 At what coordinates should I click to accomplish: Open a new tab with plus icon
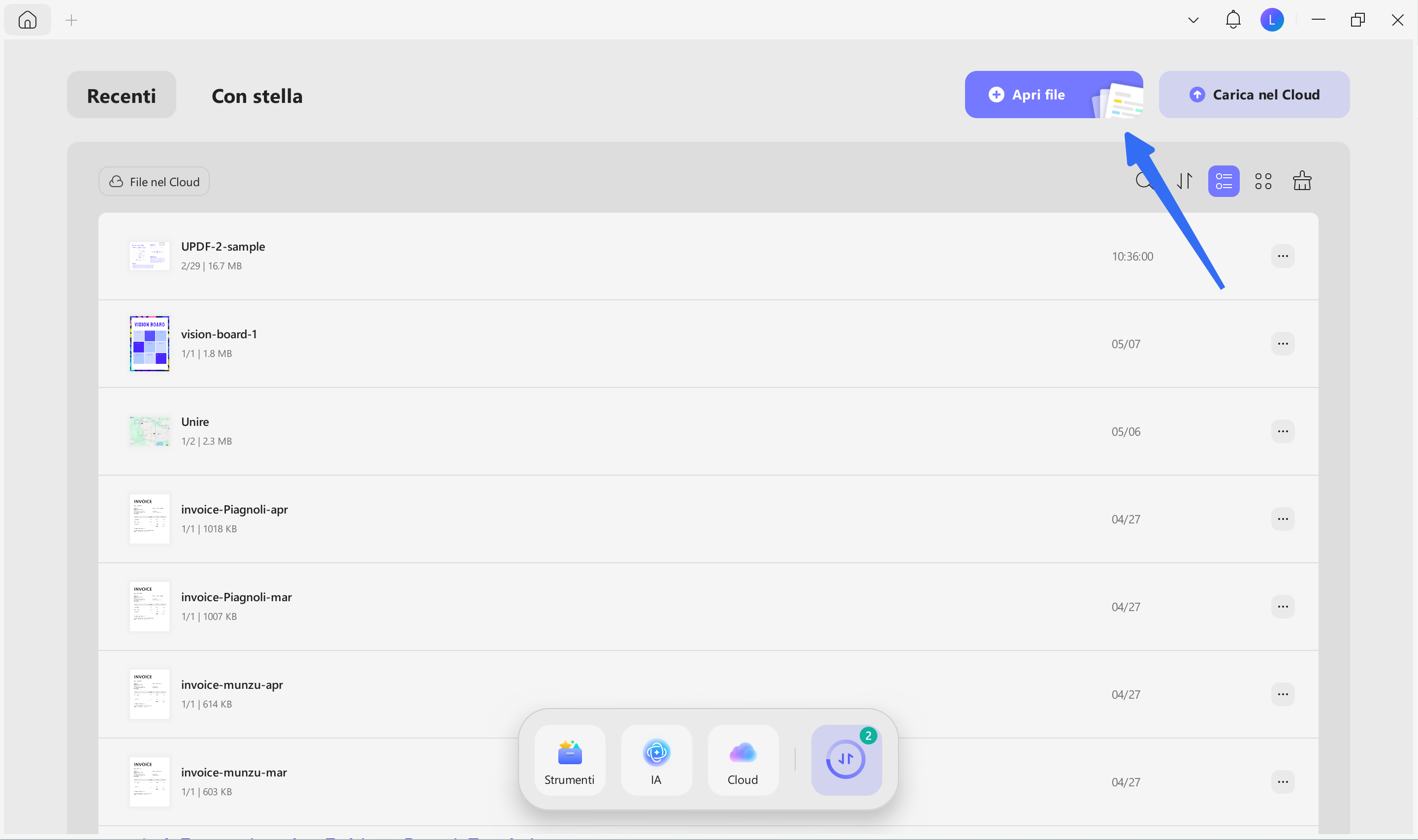(71, 20)
